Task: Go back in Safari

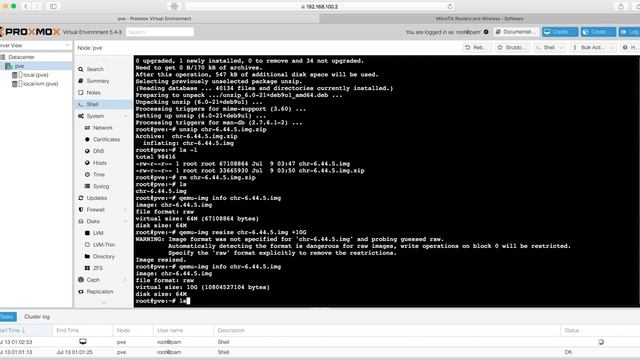Action: [x=26, y=6]
